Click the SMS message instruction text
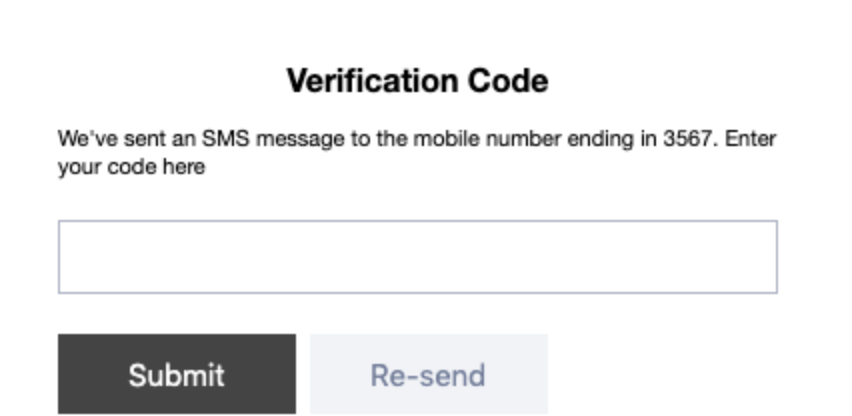Image resolution: width=852 pixels, height=416 pixels. coord(417,153)
